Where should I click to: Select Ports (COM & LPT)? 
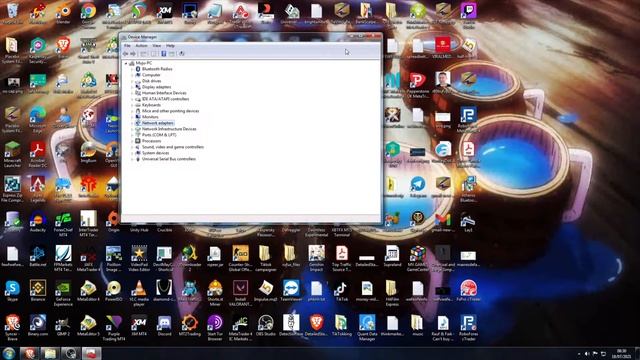159,135
